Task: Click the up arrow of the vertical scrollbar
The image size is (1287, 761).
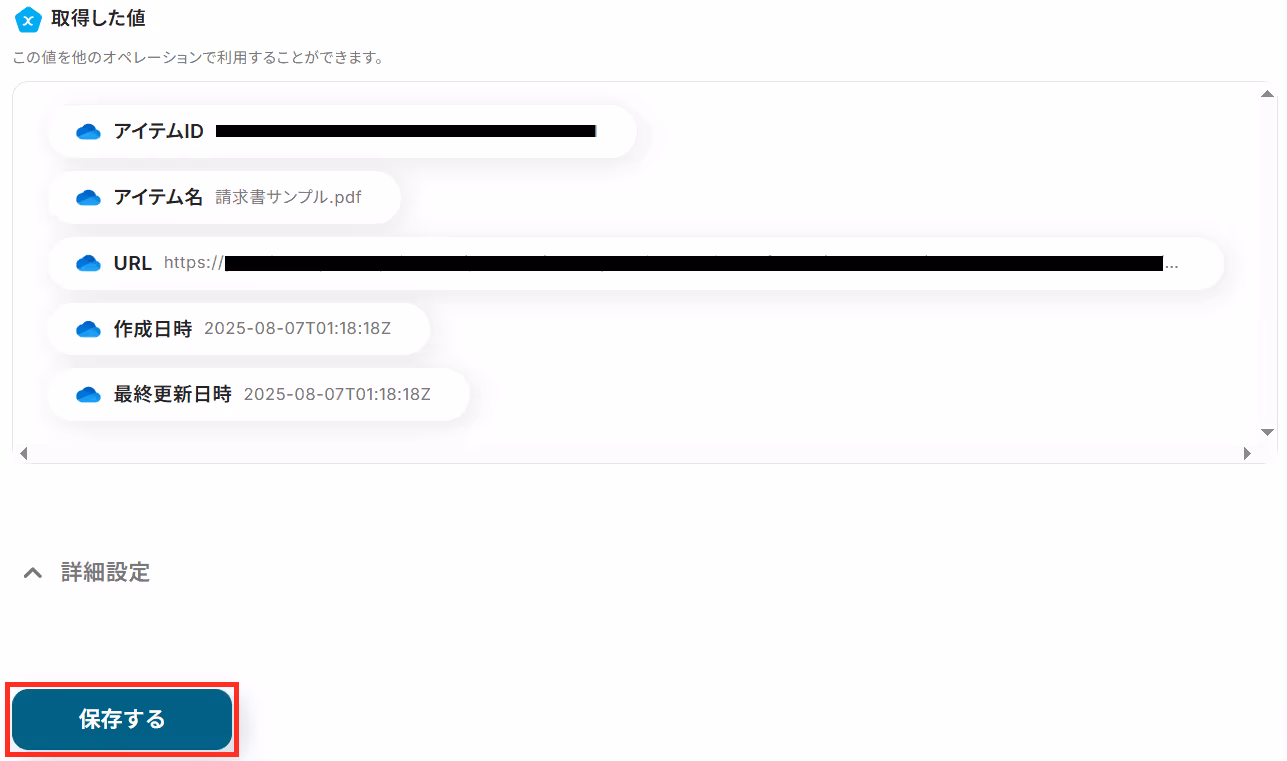Action: pos(1267,94)
